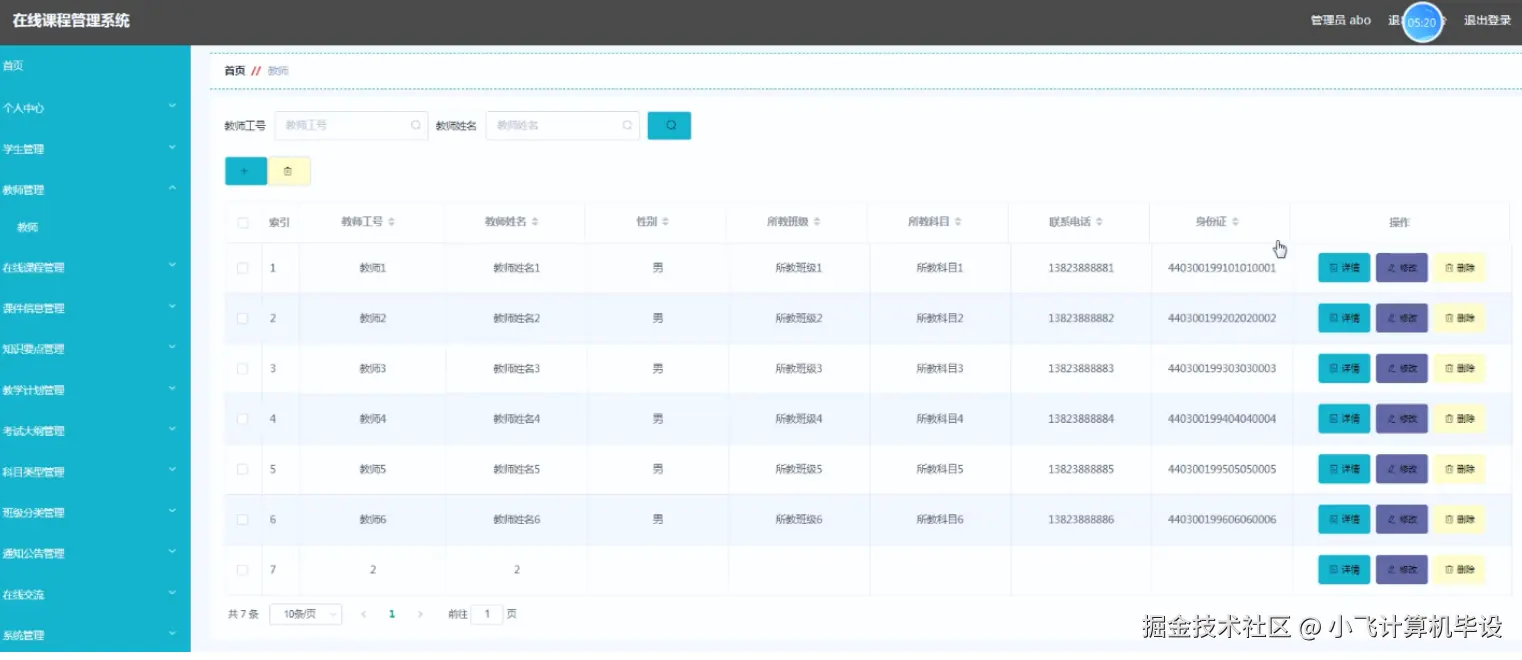Expand 考试大纲管理 using its sidebar chevron
The height and width of the screenshot is (660, 1522).
tap(172, 429)
